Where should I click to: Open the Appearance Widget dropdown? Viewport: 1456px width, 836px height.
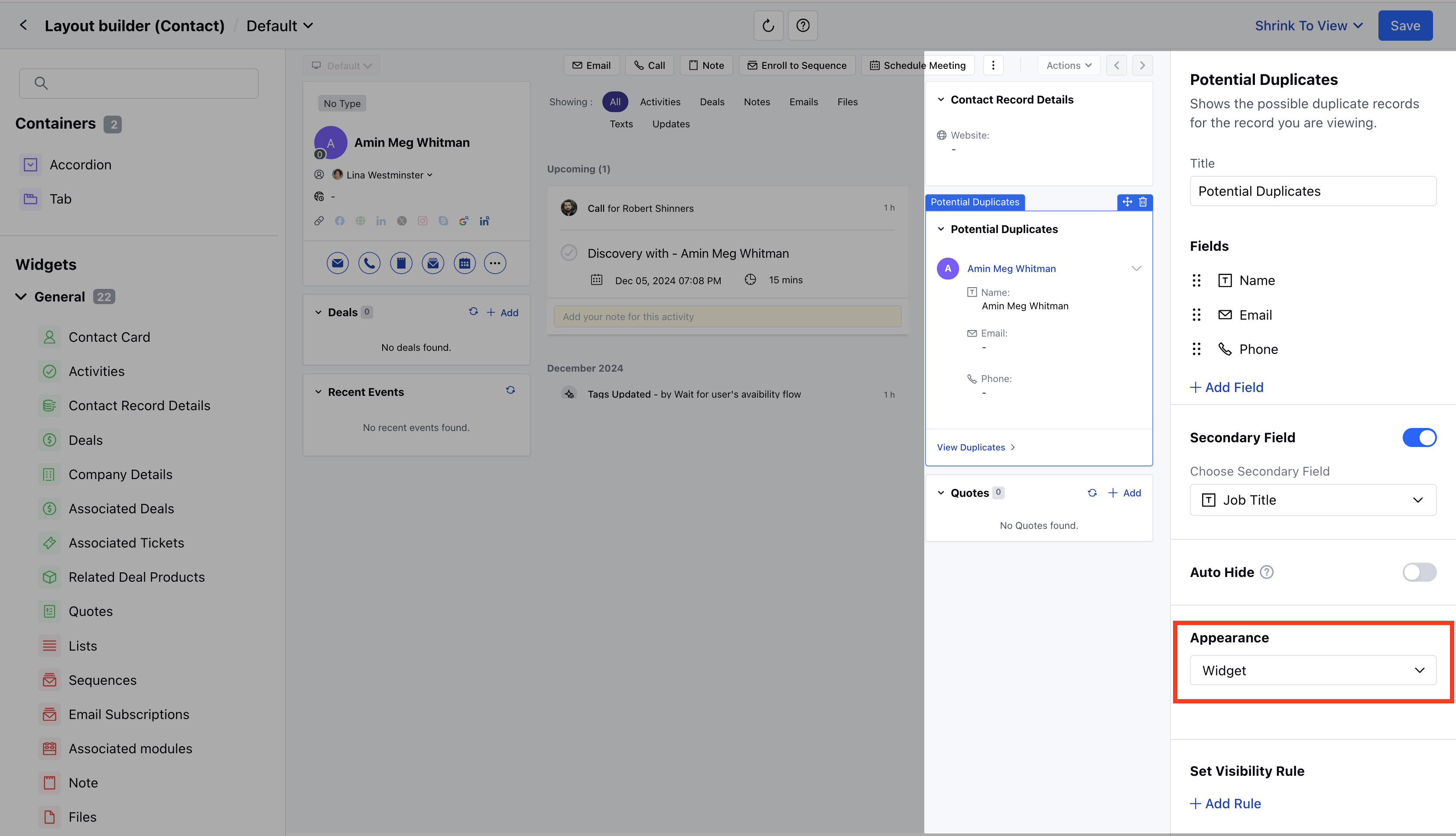[x=1313, y=670]
